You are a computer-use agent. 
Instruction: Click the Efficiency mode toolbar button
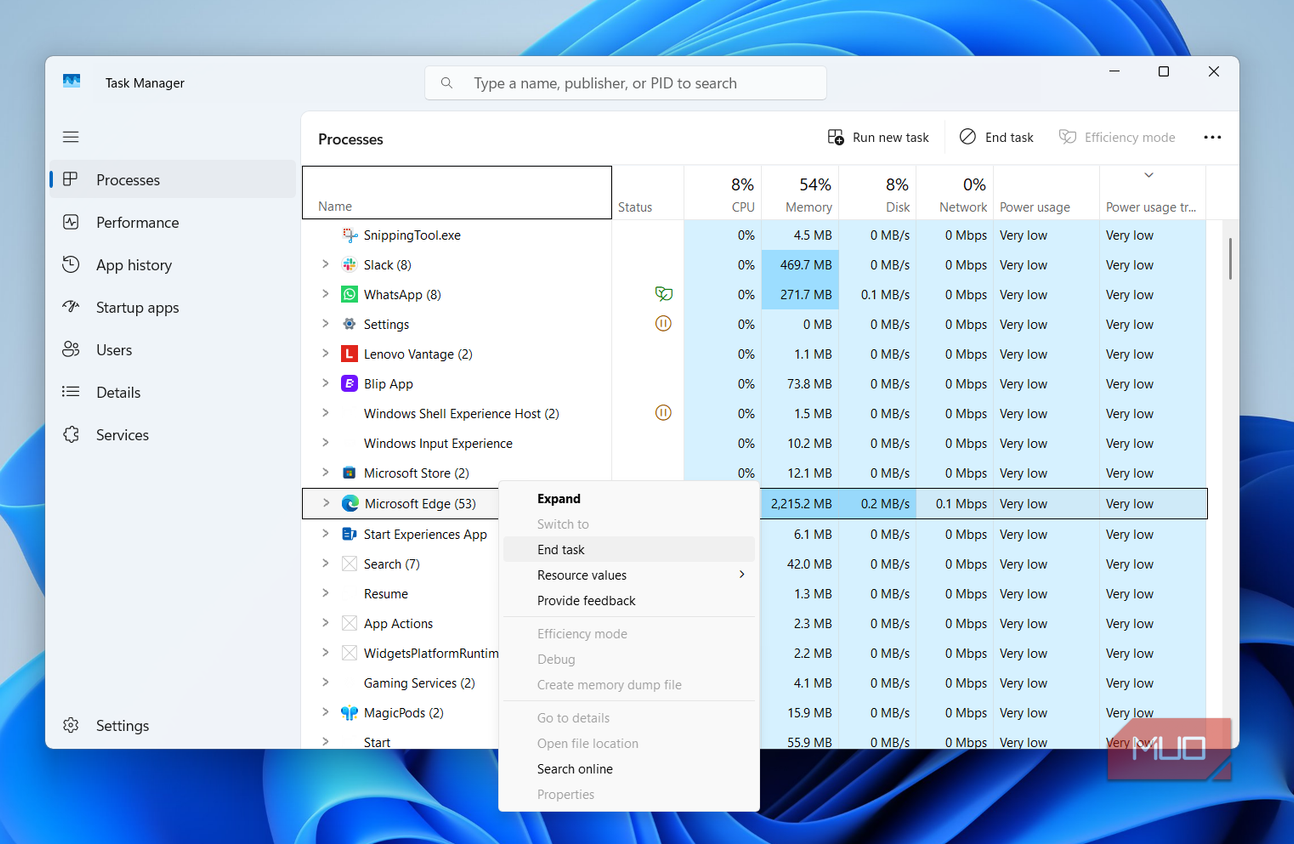1118,137
